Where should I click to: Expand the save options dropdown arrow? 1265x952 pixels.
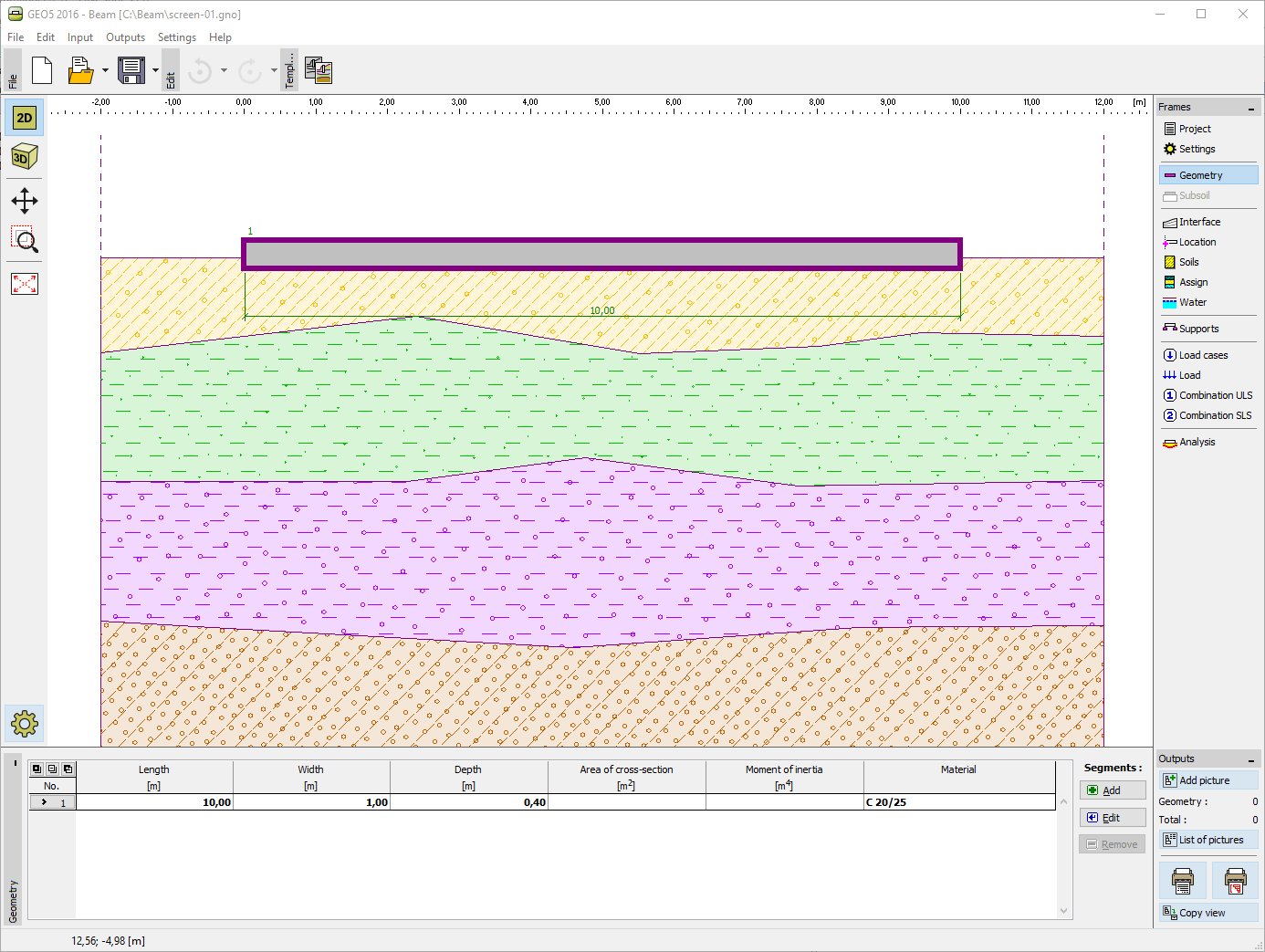pyautogui.click(x=155, y=70)
